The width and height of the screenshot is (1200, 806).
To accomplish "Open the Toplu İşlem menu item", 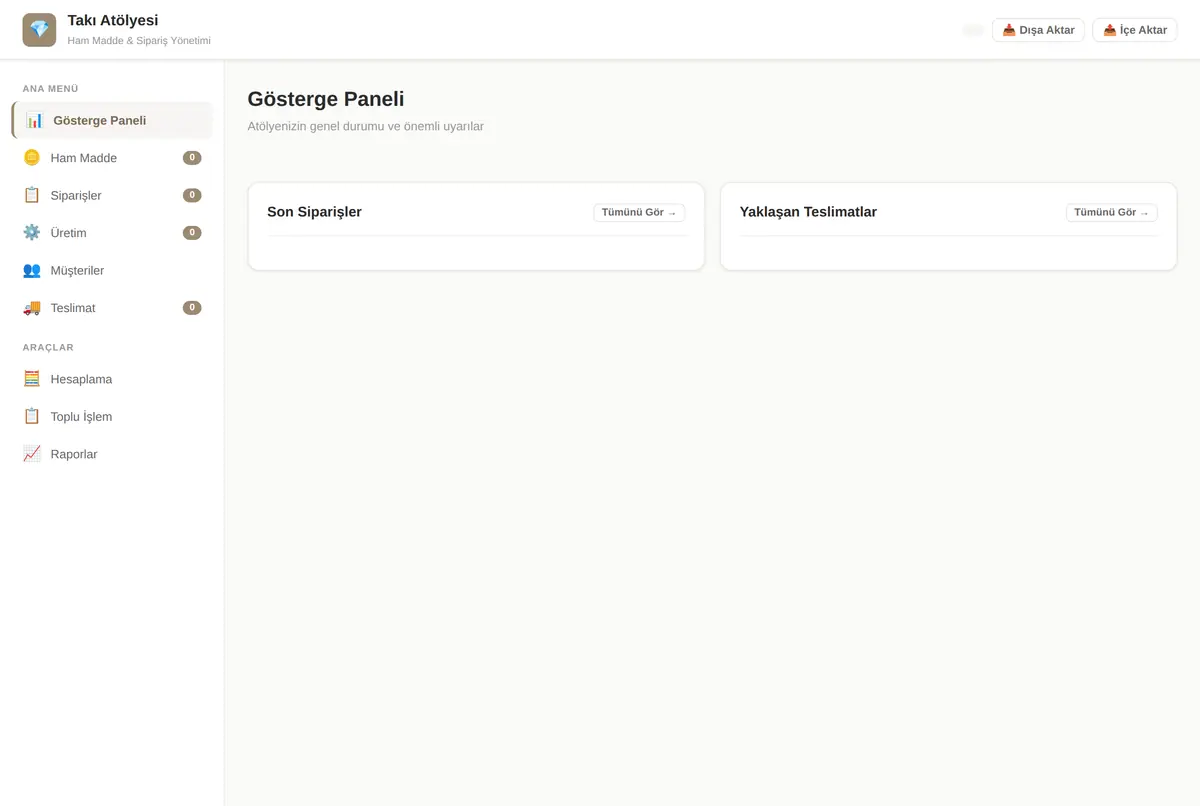I will tap(112, 416).
